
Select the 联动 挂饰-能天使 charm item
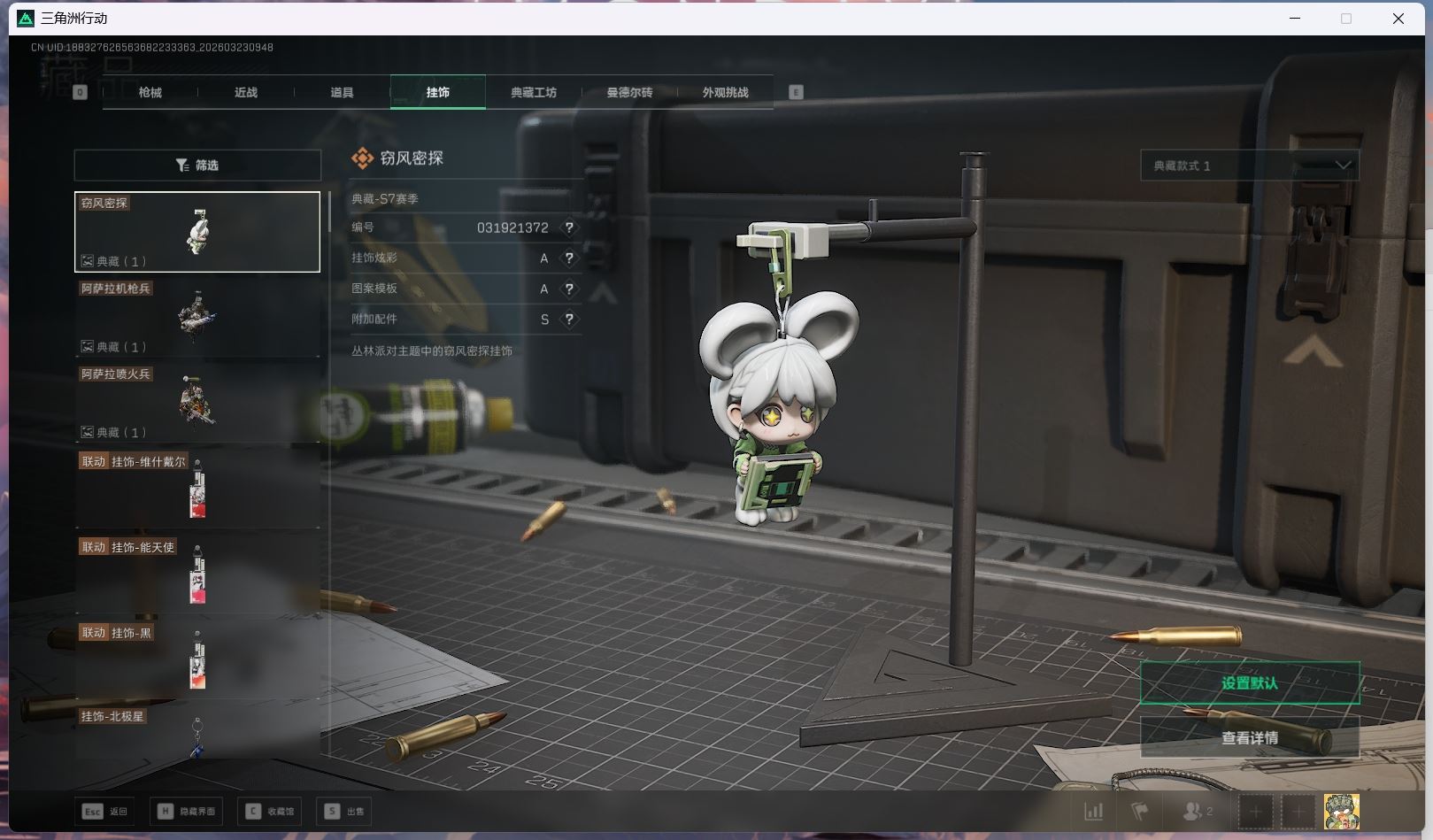(x=197, y=573)
